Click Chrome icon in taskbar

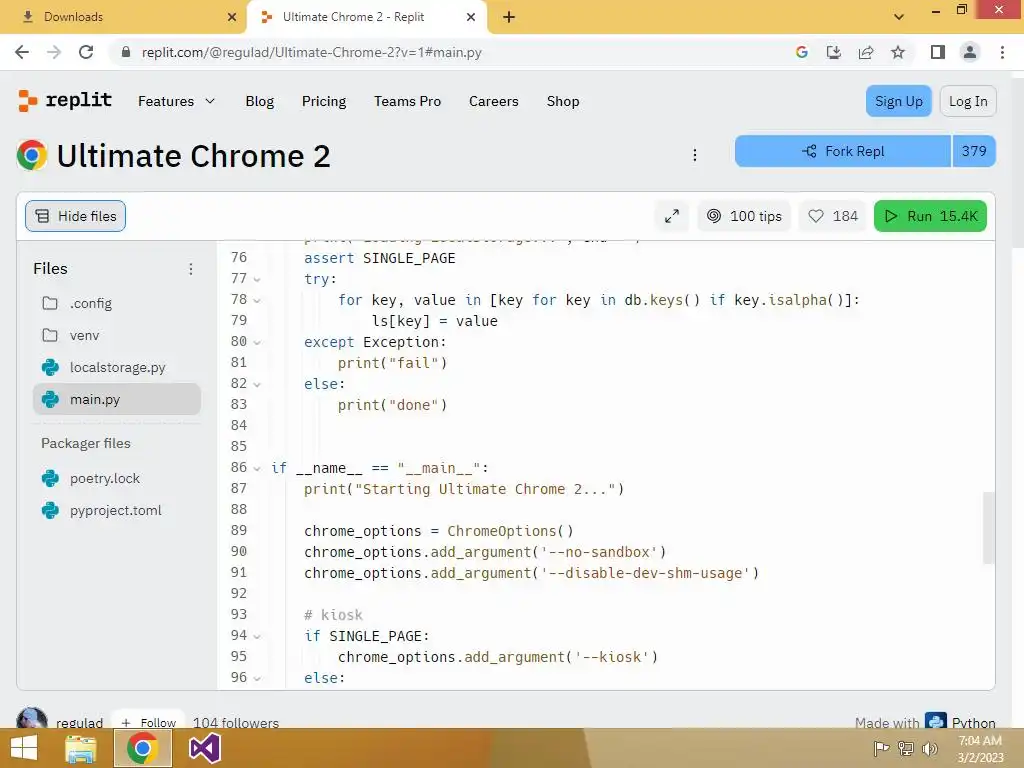click(143, 748)
